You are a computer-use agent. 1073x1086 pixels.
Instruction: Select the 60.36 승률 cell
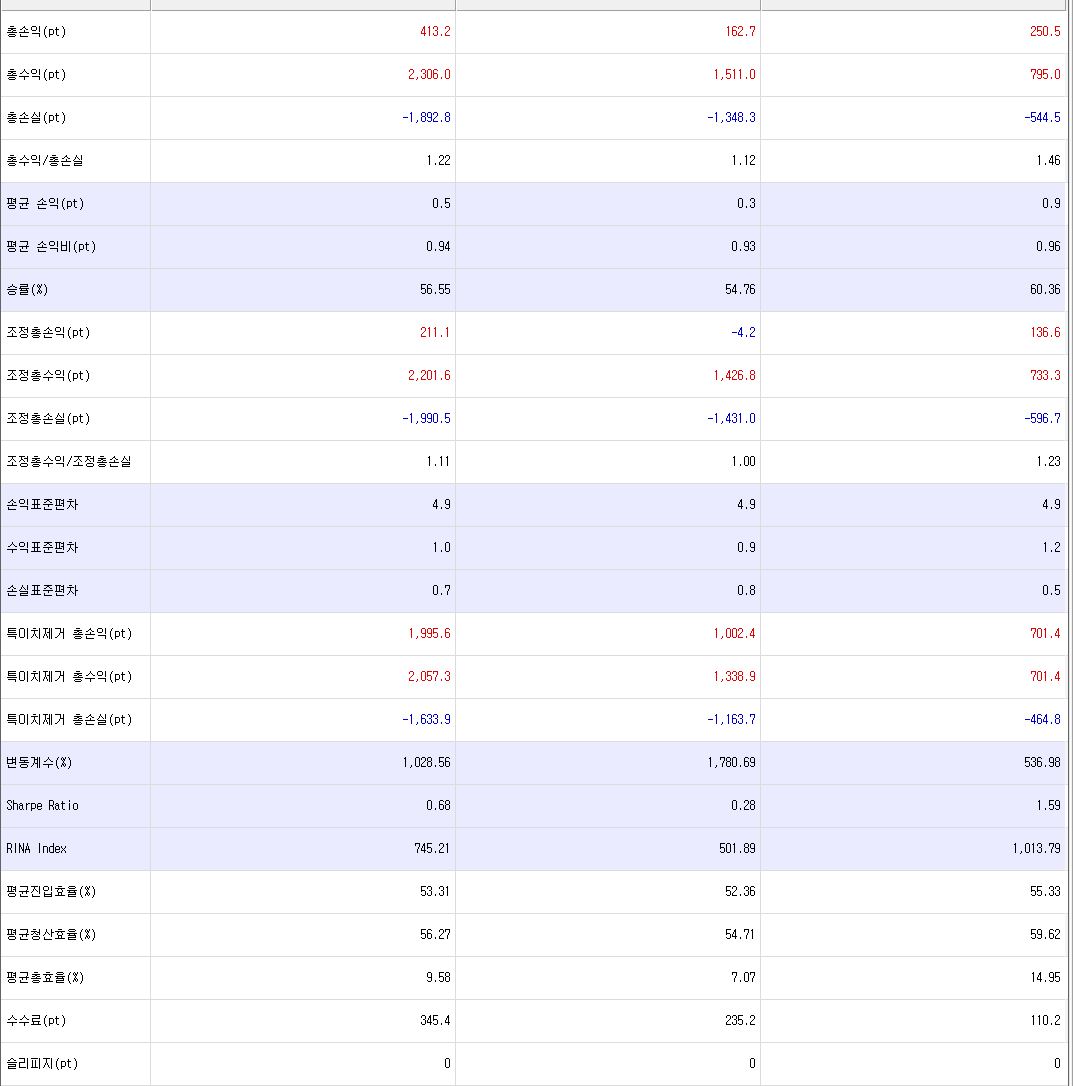point(1045,290)
